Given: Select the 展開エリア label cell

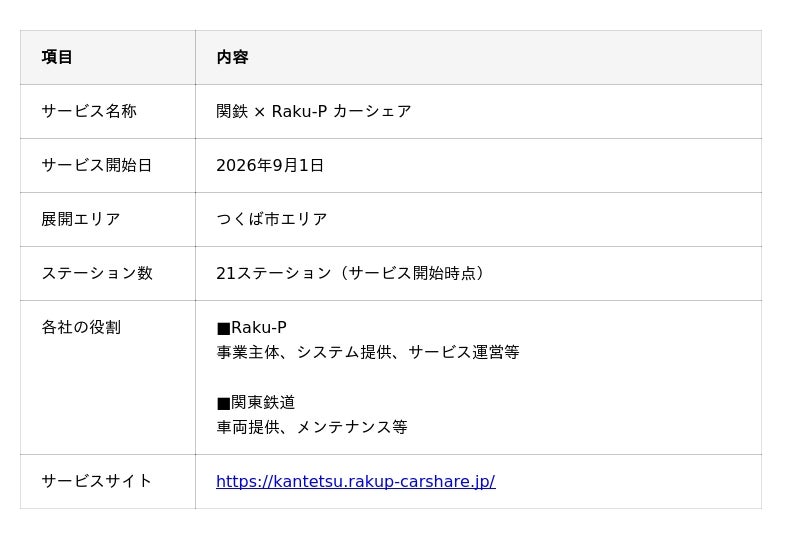Looking at the screenshot, I should pyautogui.click(x=108, y=219).
